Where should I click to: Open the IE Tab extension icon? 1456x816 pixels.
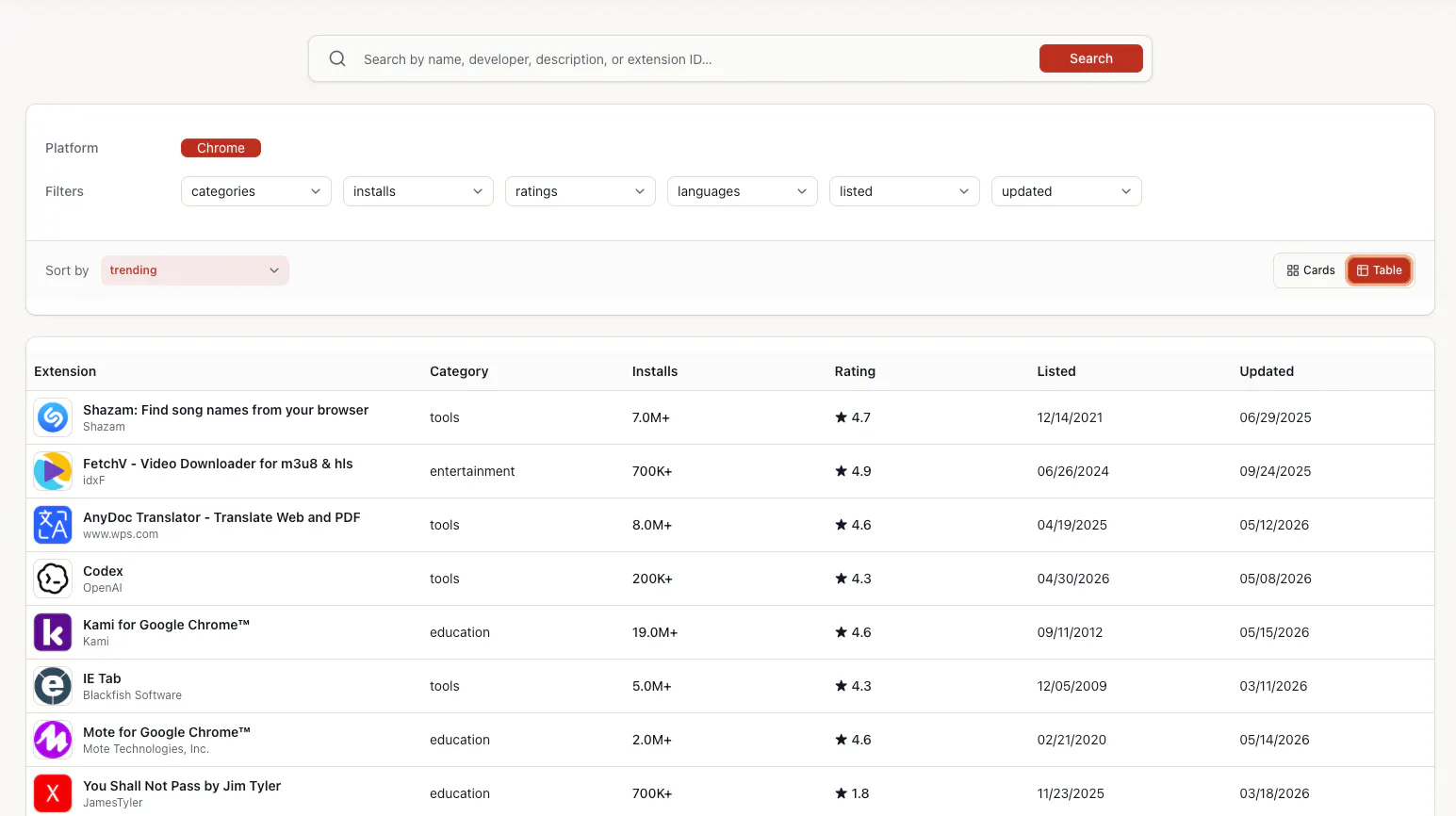[53, 686]
